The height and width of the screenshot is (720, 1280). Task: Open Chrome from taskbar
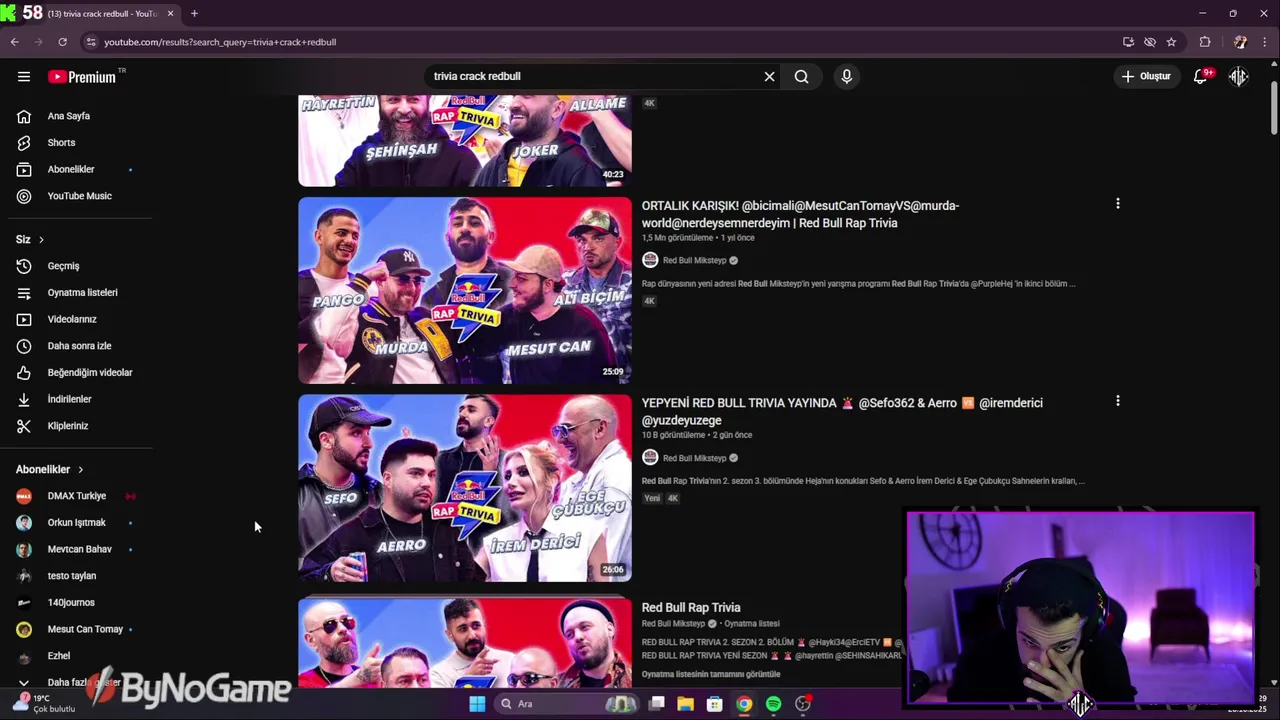(x=744, y=704)
